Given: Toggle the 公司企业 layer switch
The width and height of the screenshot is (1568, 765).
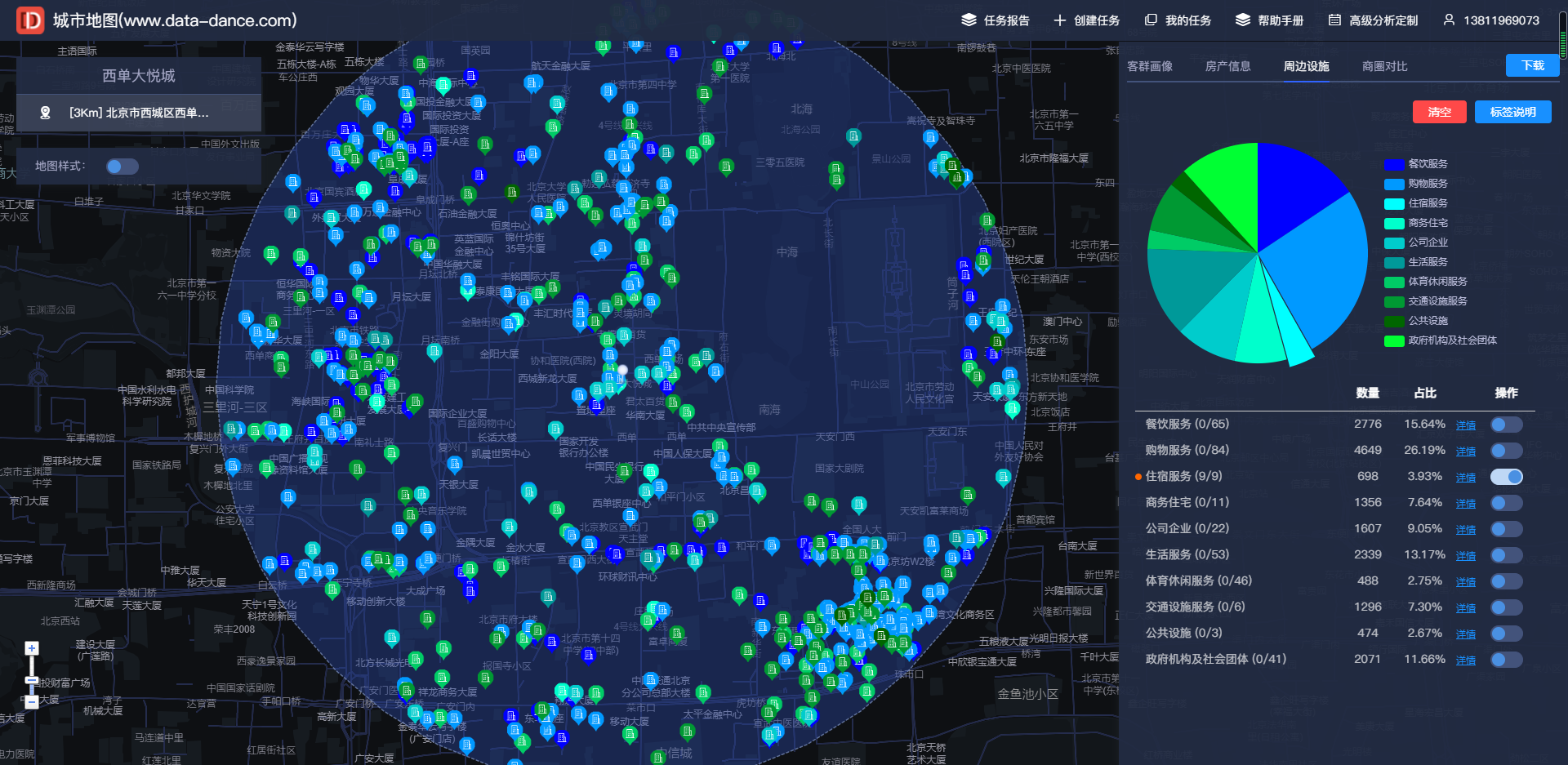Looking at the screenshot, I should click(x=1506, y=529).
